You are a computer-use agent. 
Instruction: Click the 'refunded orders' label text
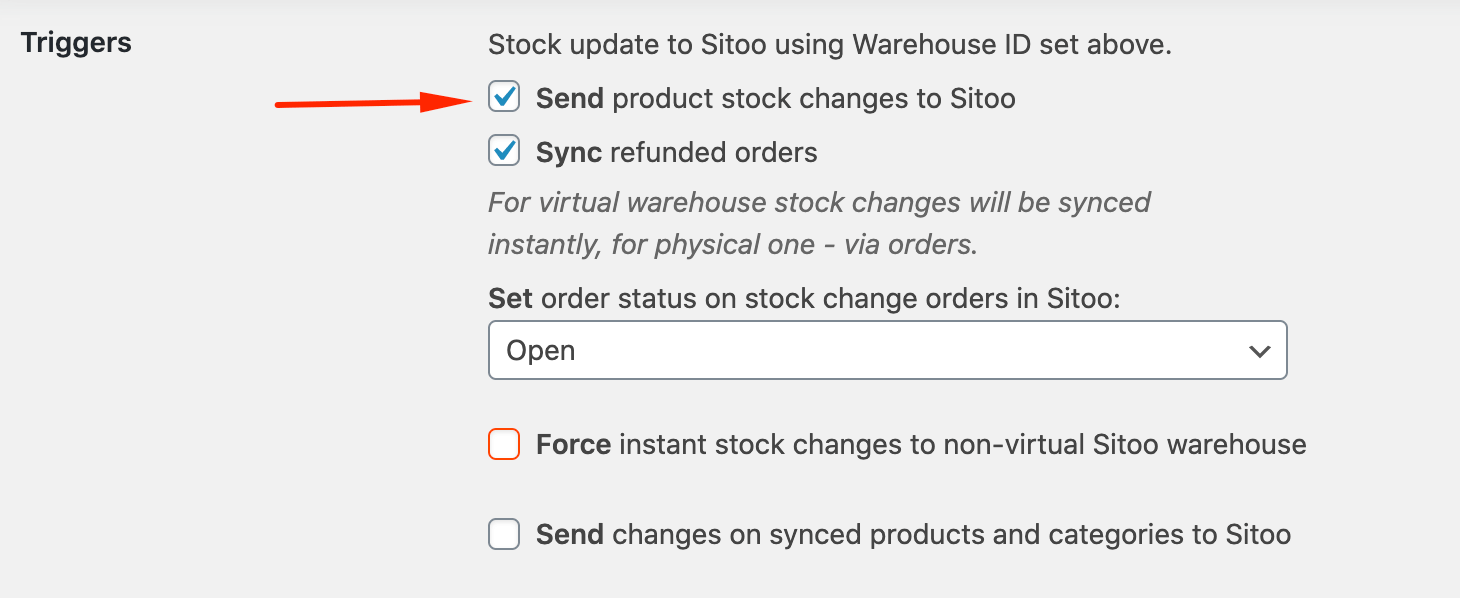click(x=713, y=153)
